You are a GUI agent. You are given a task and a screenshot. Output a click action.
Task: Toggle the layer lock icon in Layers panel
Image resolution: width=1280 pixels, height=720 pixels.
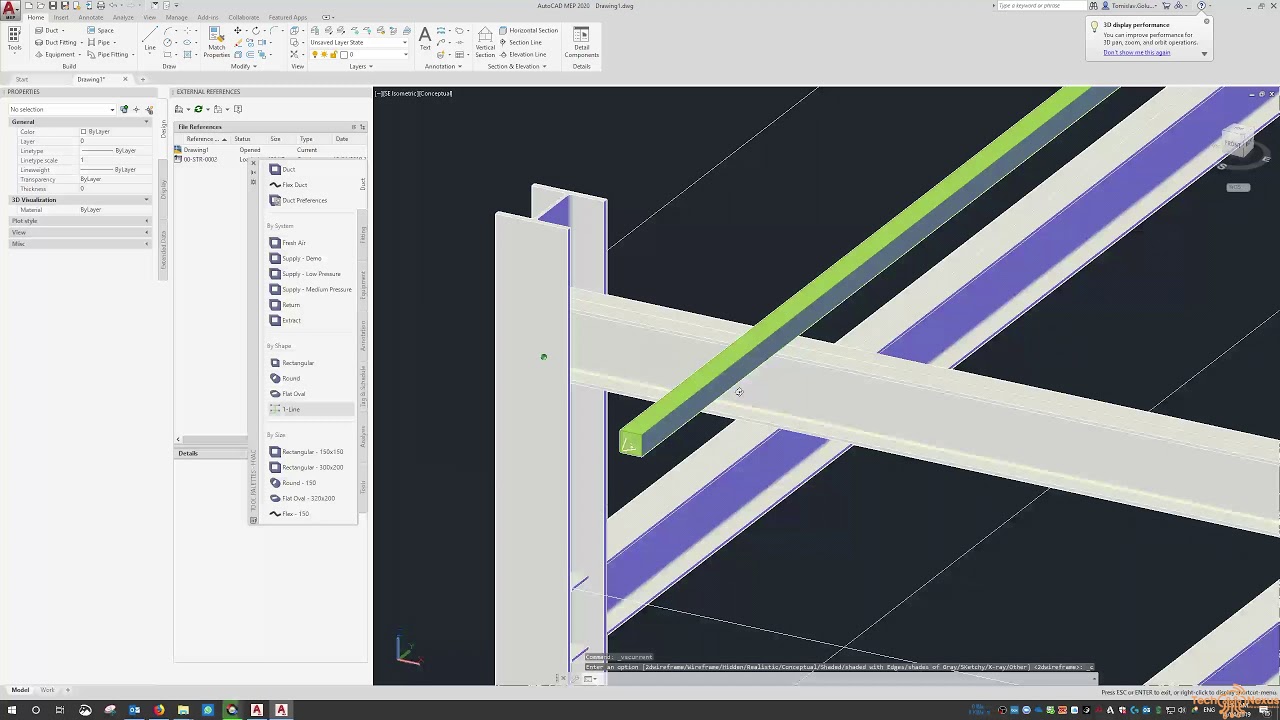click(x=332, y=54)
